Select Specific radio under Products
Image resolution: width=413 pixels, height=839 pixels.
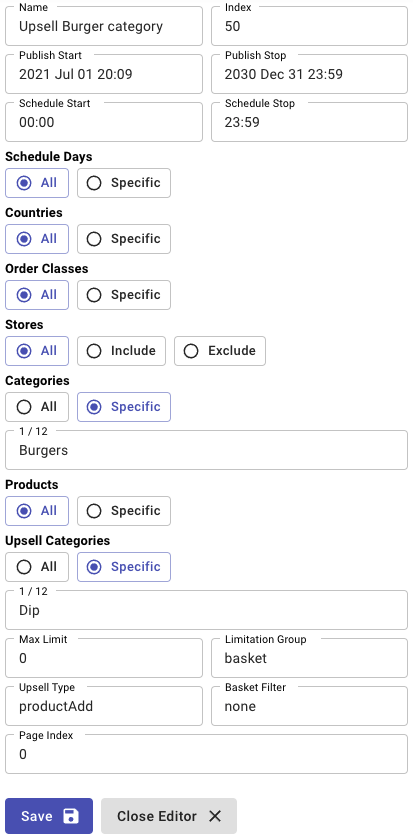point(124,511)
